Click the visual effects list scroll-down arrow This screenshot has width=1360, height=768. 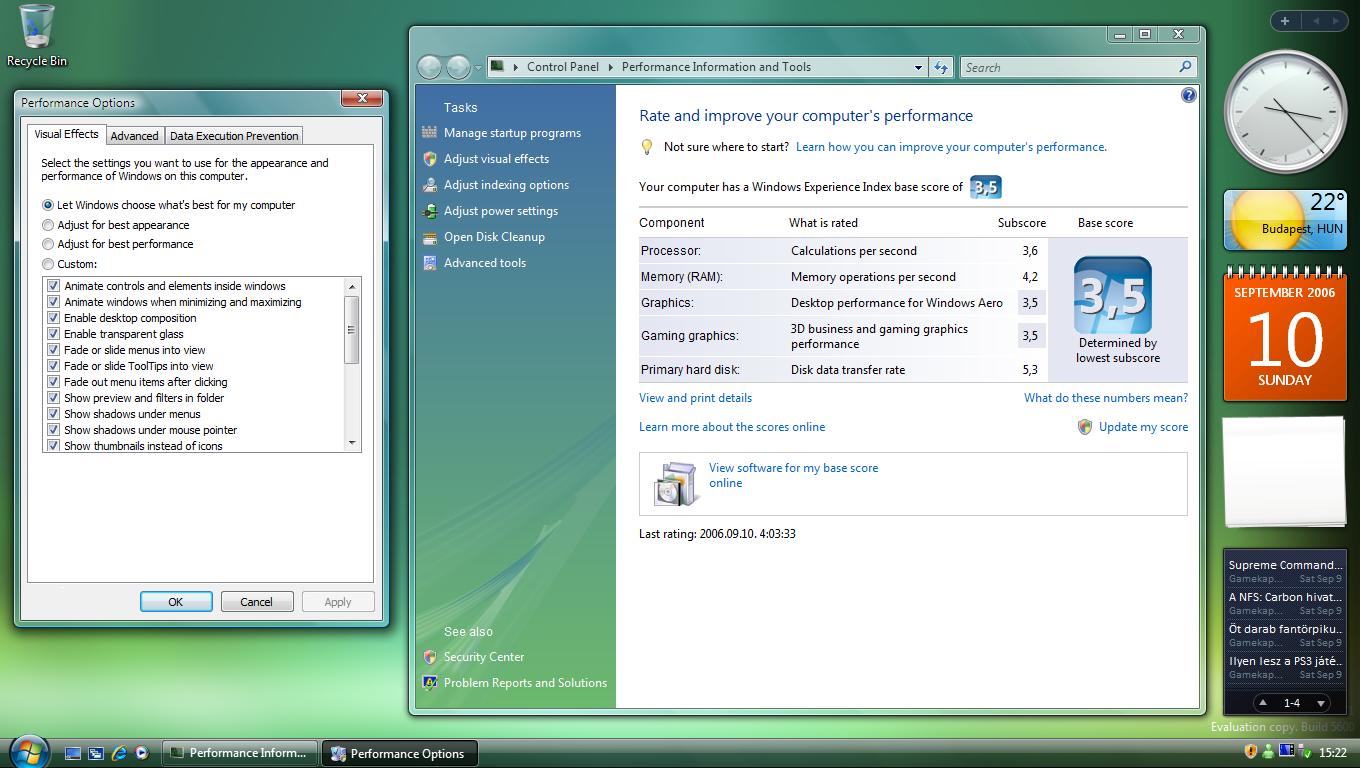(x=352, y=442)
